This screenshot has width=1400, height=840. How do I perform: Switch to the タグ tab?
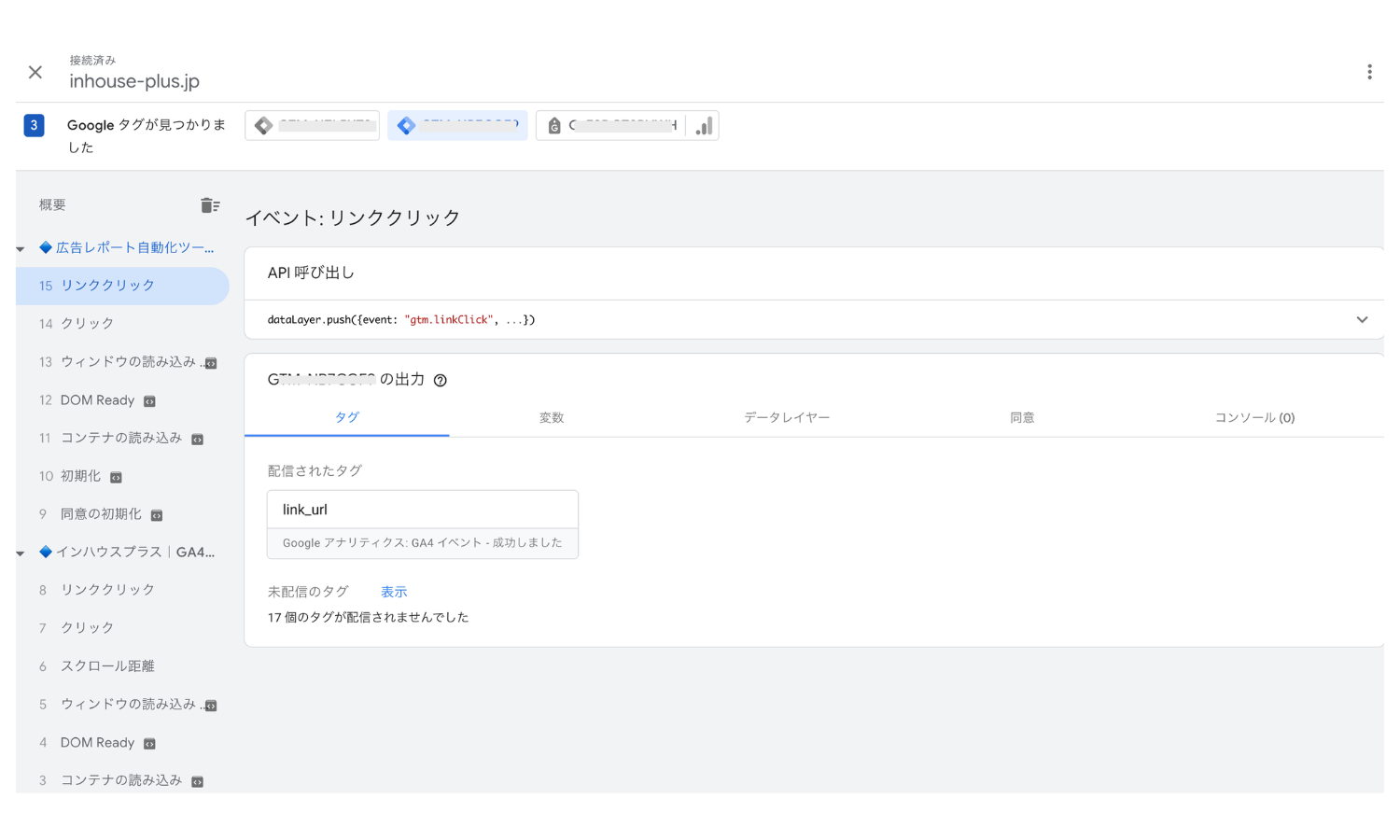347,417
